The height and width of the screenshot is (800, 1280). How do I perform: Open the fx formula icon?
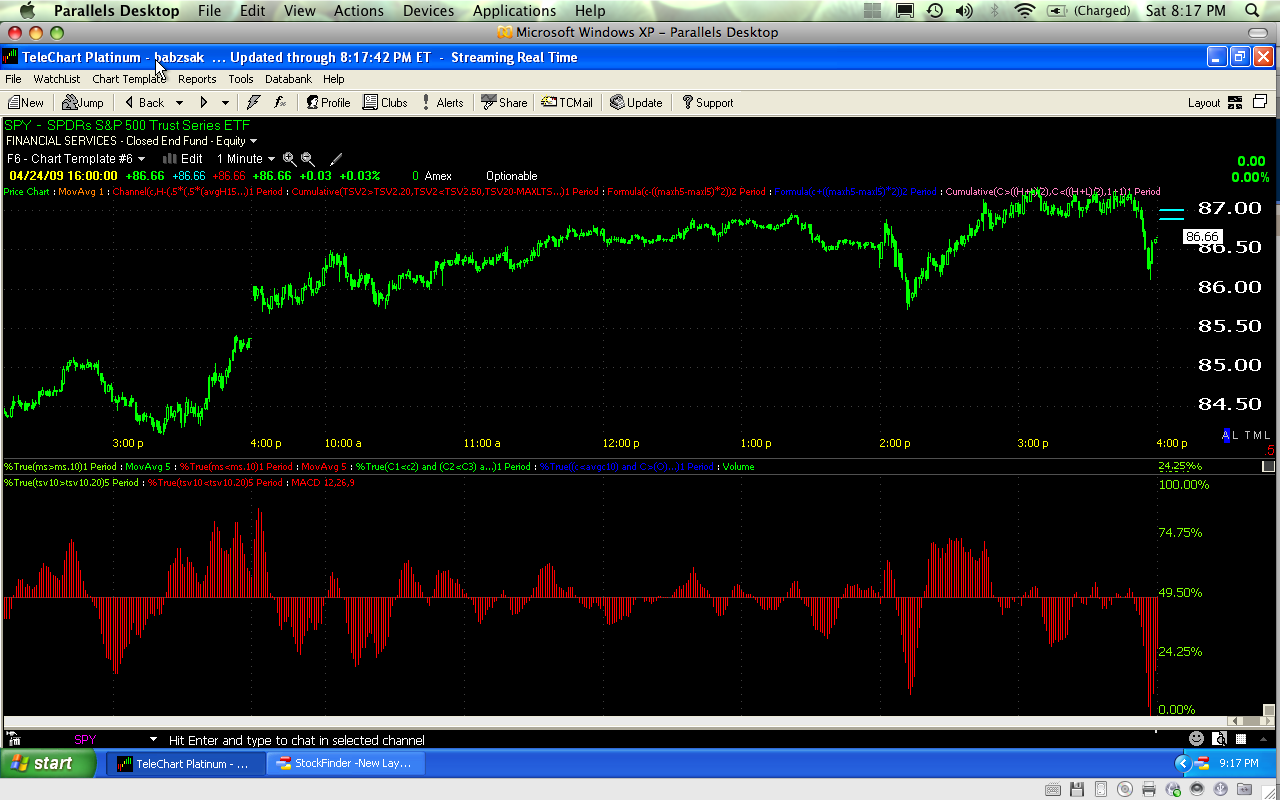[281, 103]
